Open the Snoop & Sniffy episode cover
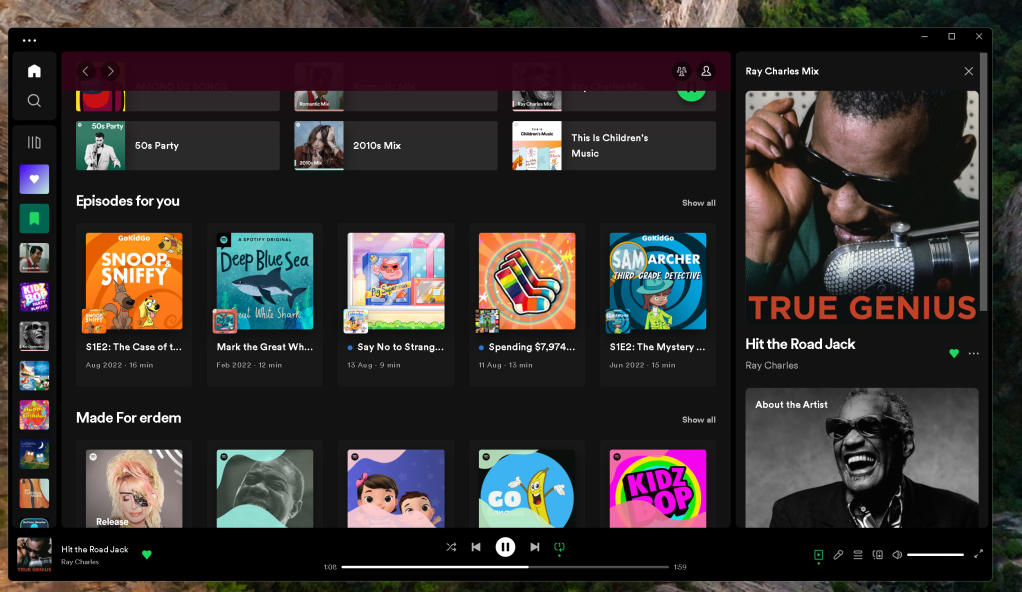 click(134, 281)
